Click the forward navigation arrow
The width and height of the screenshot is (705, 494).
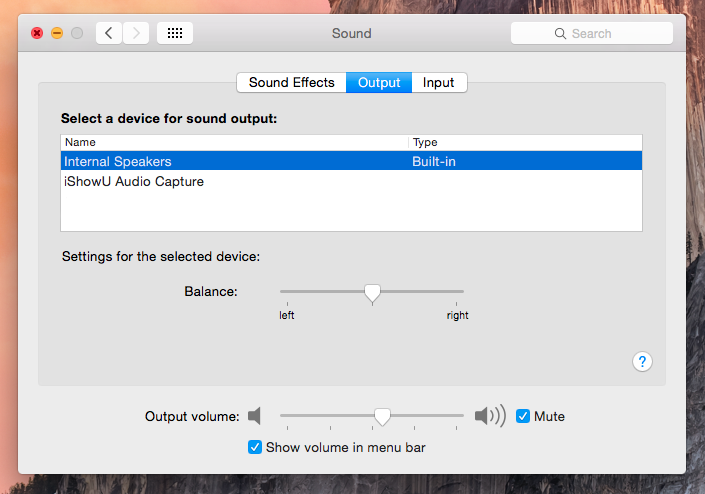pyautogui.click(x=136, y=33)
